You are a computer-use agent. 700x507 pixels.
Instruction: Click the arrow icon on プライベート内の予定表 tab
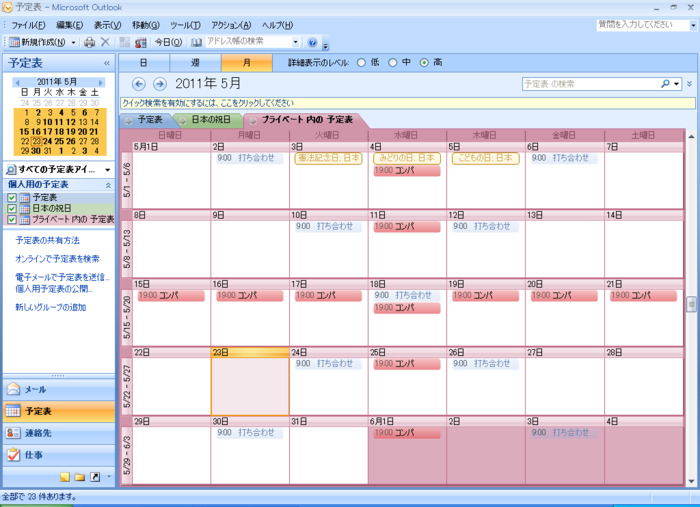tap(253, 121)
